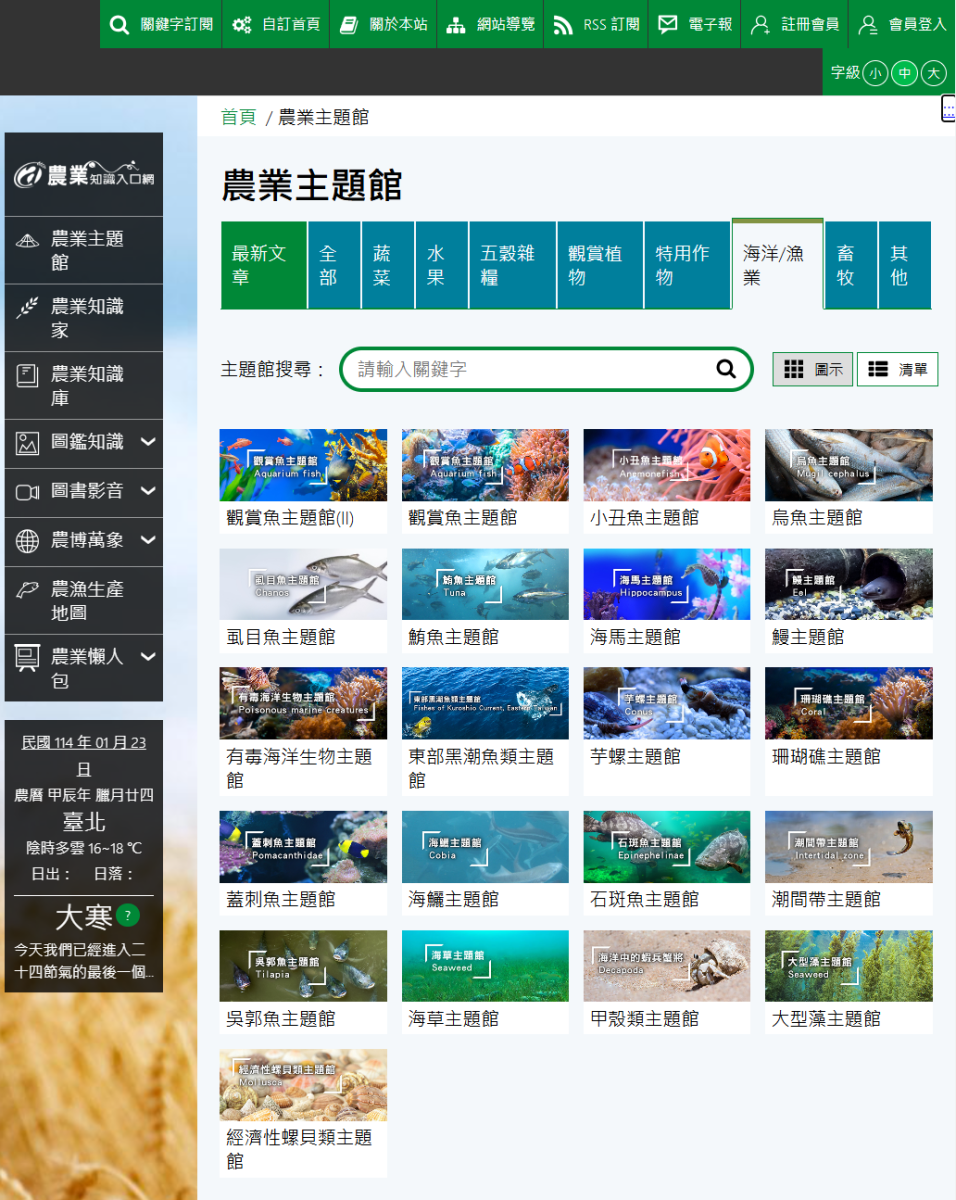Switch display to 圖示 grid view
The width and height of the screenshot is (956, 1200).
coord(812,369)
